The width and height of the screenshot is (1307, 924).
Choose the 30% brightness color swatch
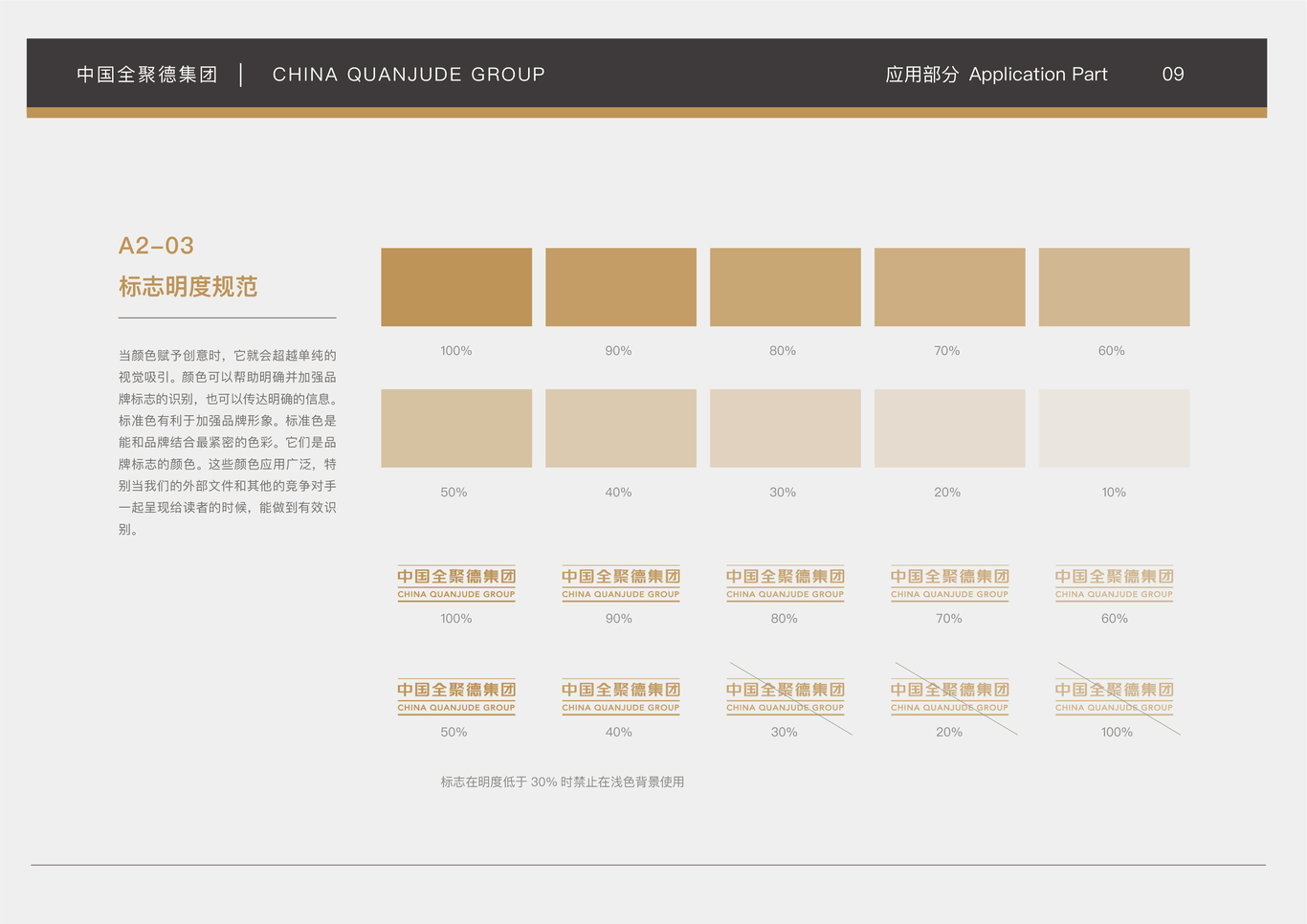(x=786, y=429)
